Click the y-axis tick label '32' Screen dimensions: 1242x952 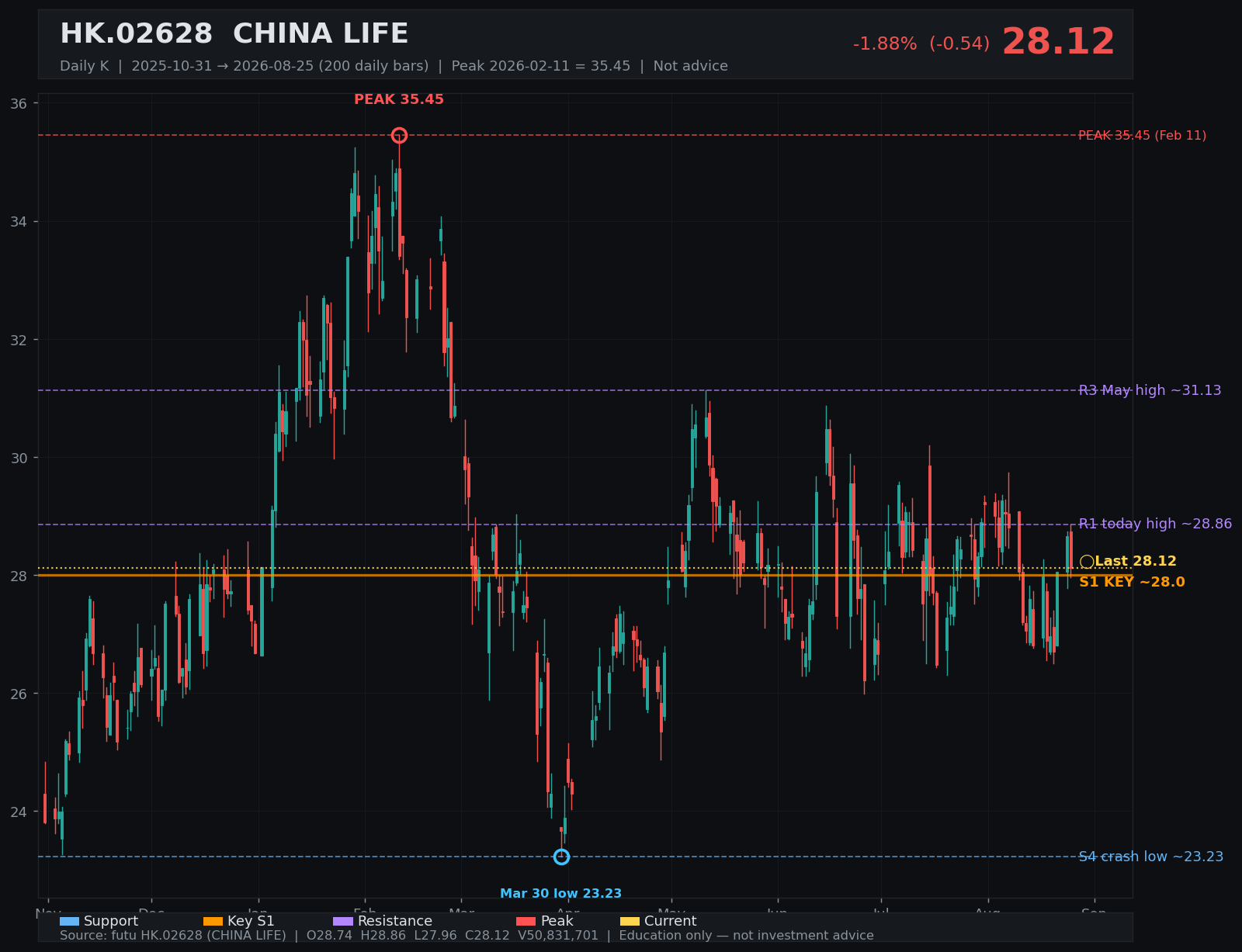[19, 340]
